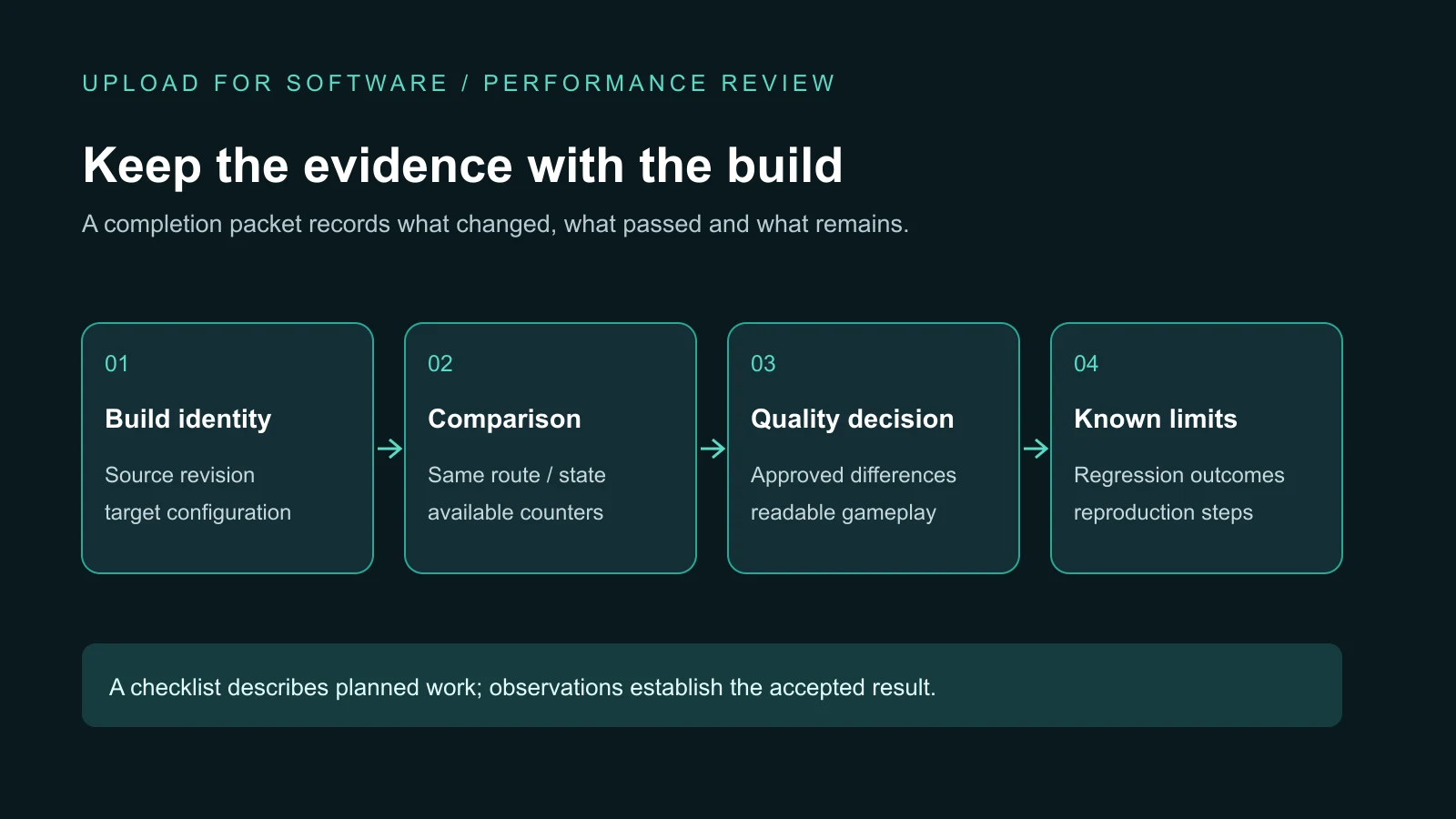Select the 'readable gameplay' line
Image resolution: width=1456 pixels, height=819 pixels.
844,512
